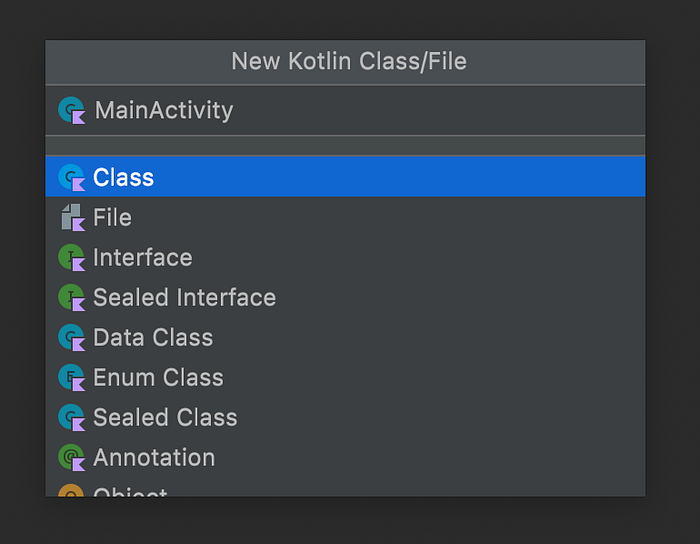Click the orange Object icon

click(71, 490)
